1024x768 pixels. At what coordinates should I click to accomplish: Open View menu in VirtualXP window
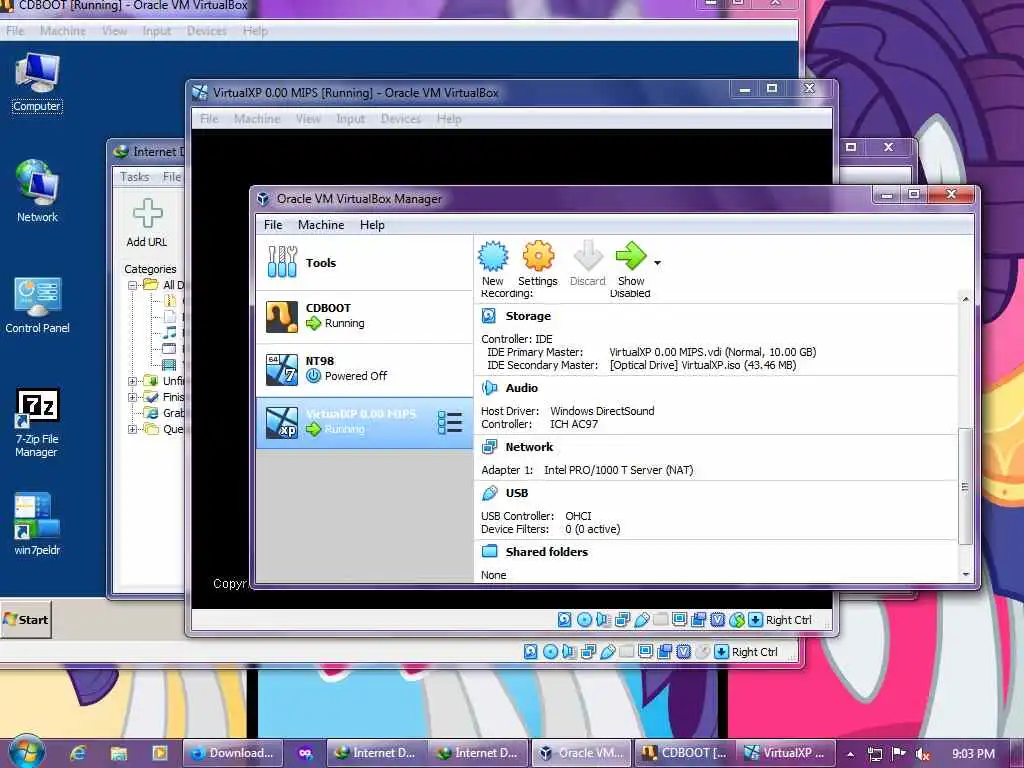point(308,119)
